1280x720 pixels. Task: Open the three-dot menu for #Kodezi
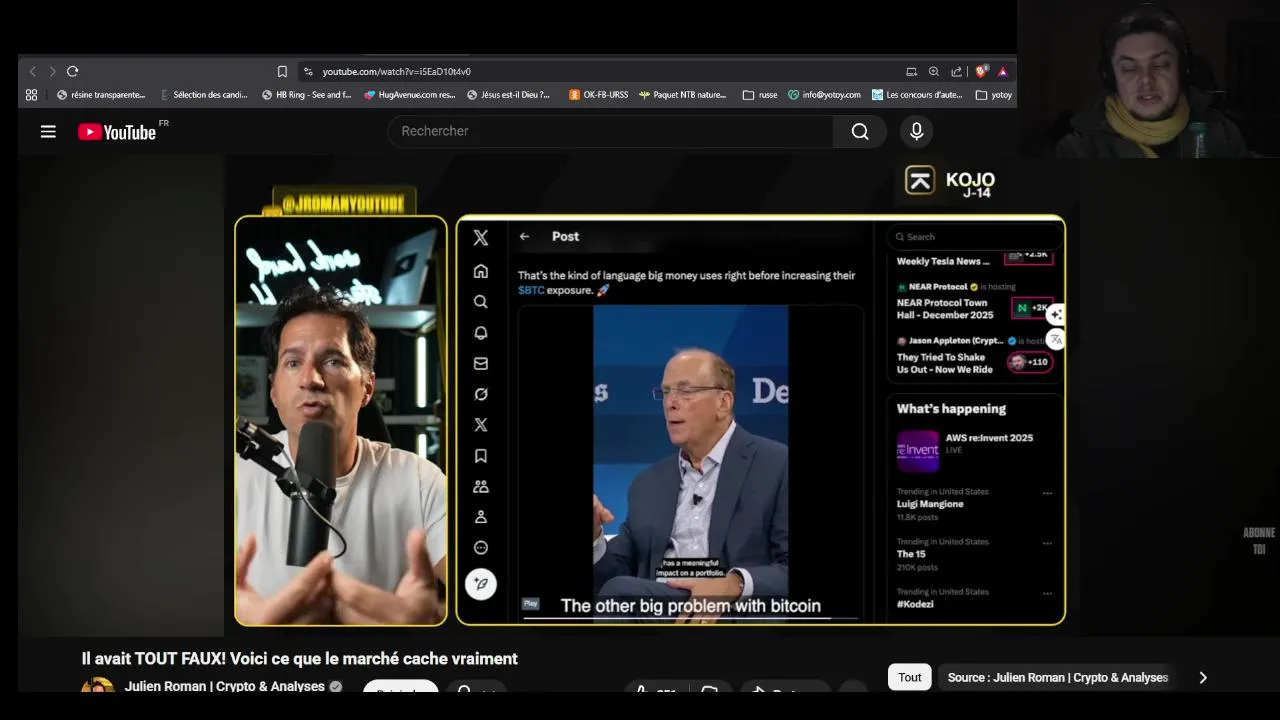pos(1047,593)
